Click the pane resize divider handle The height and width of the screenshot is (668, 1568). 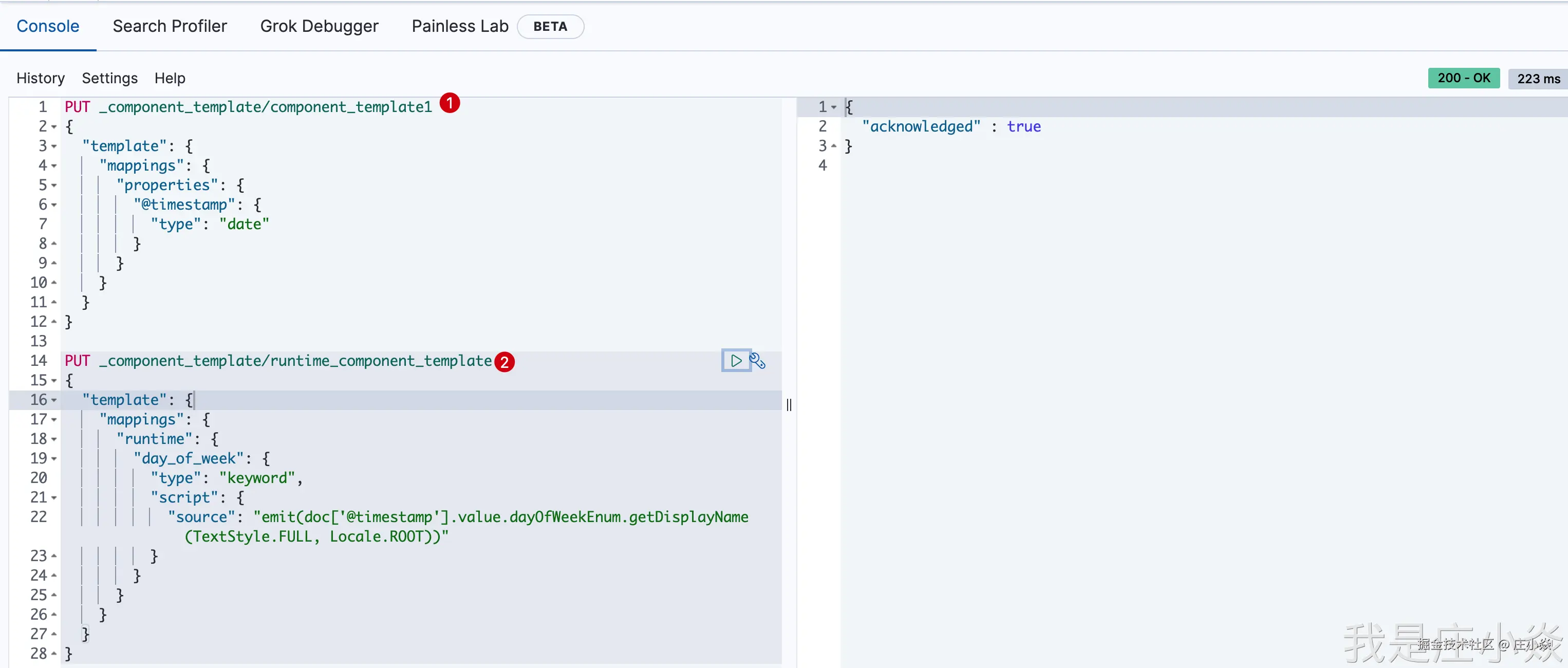point(789,404)
